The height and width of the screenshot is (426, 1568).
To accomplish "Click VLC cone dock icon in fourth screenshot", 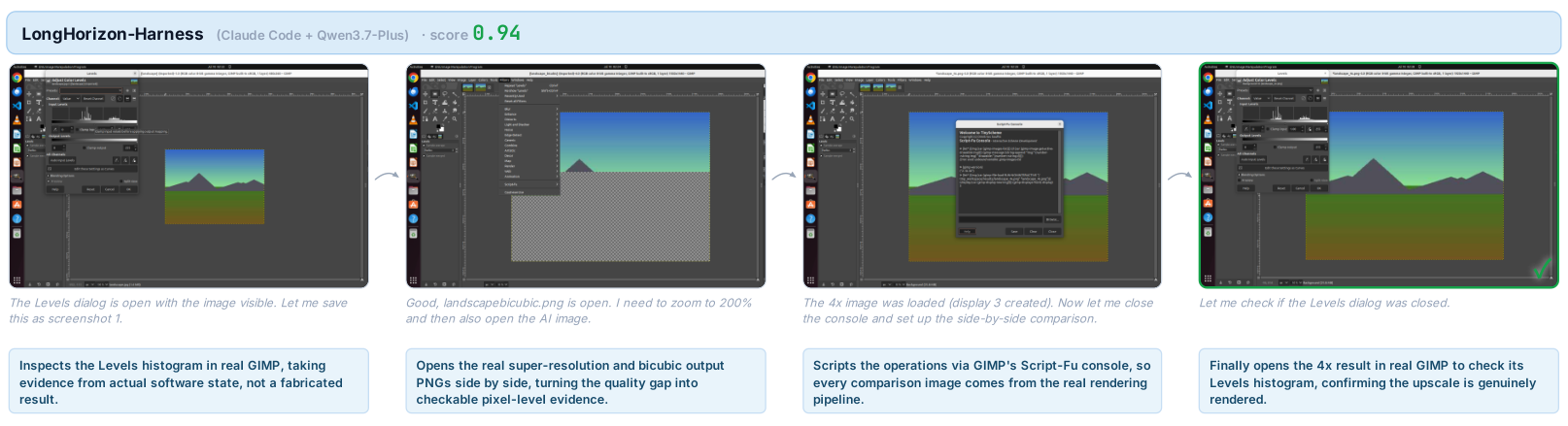I will pyautogui.click(x=1209, y=119).
